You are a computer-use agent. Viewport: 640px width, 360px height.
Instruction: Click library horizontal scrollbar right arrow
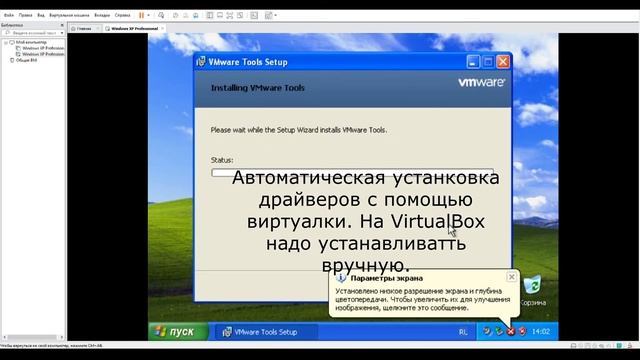point(62,338)
